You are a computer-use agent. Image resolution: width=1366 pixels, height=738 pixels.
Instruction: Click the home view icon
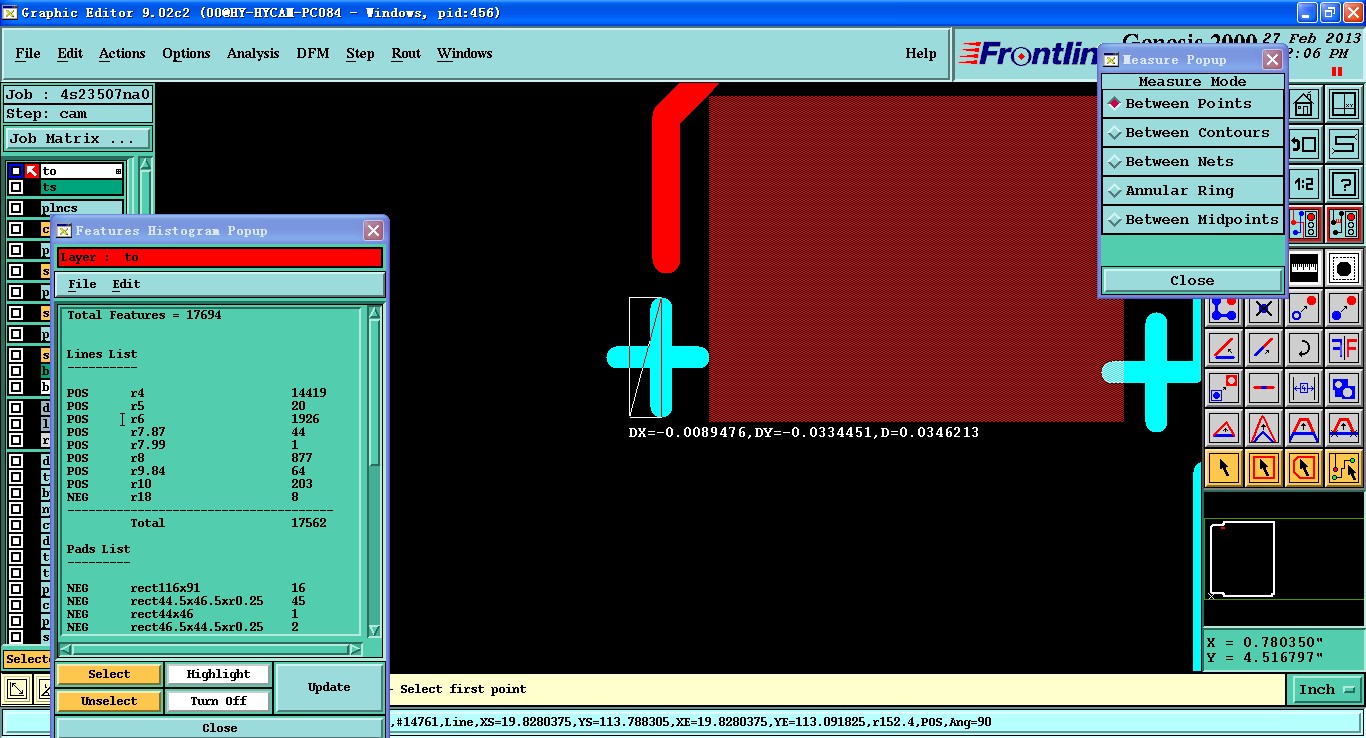pyautogui.click(x=1303, y=103)
